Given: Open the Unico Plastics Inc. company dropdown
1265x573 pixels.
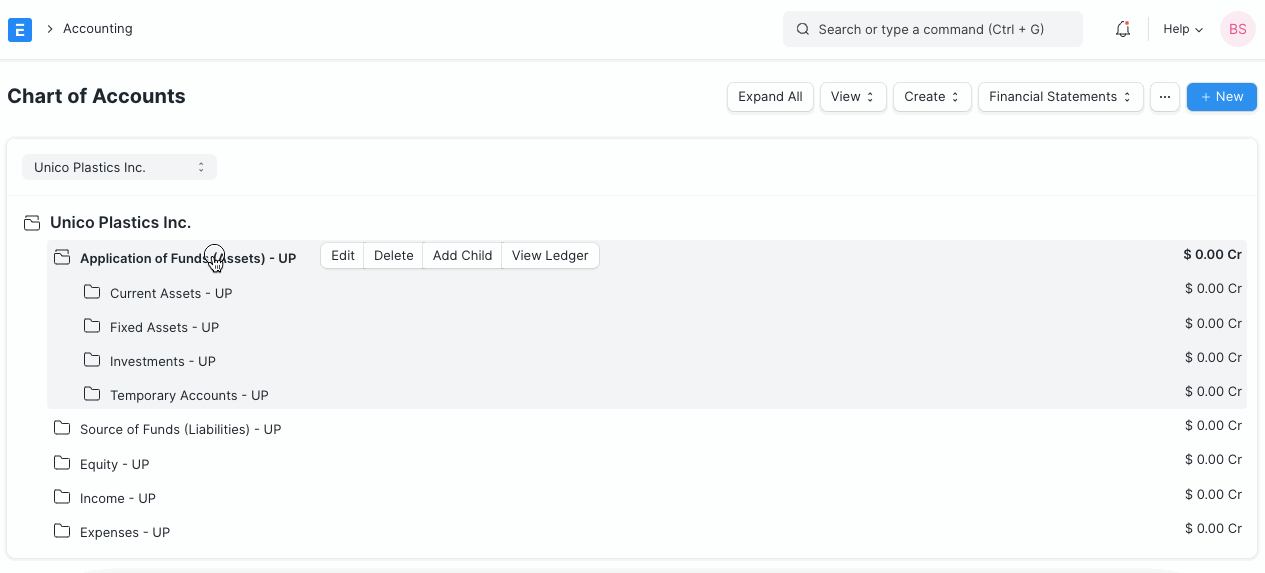Looking at the screenshot, I should (119, 168).
